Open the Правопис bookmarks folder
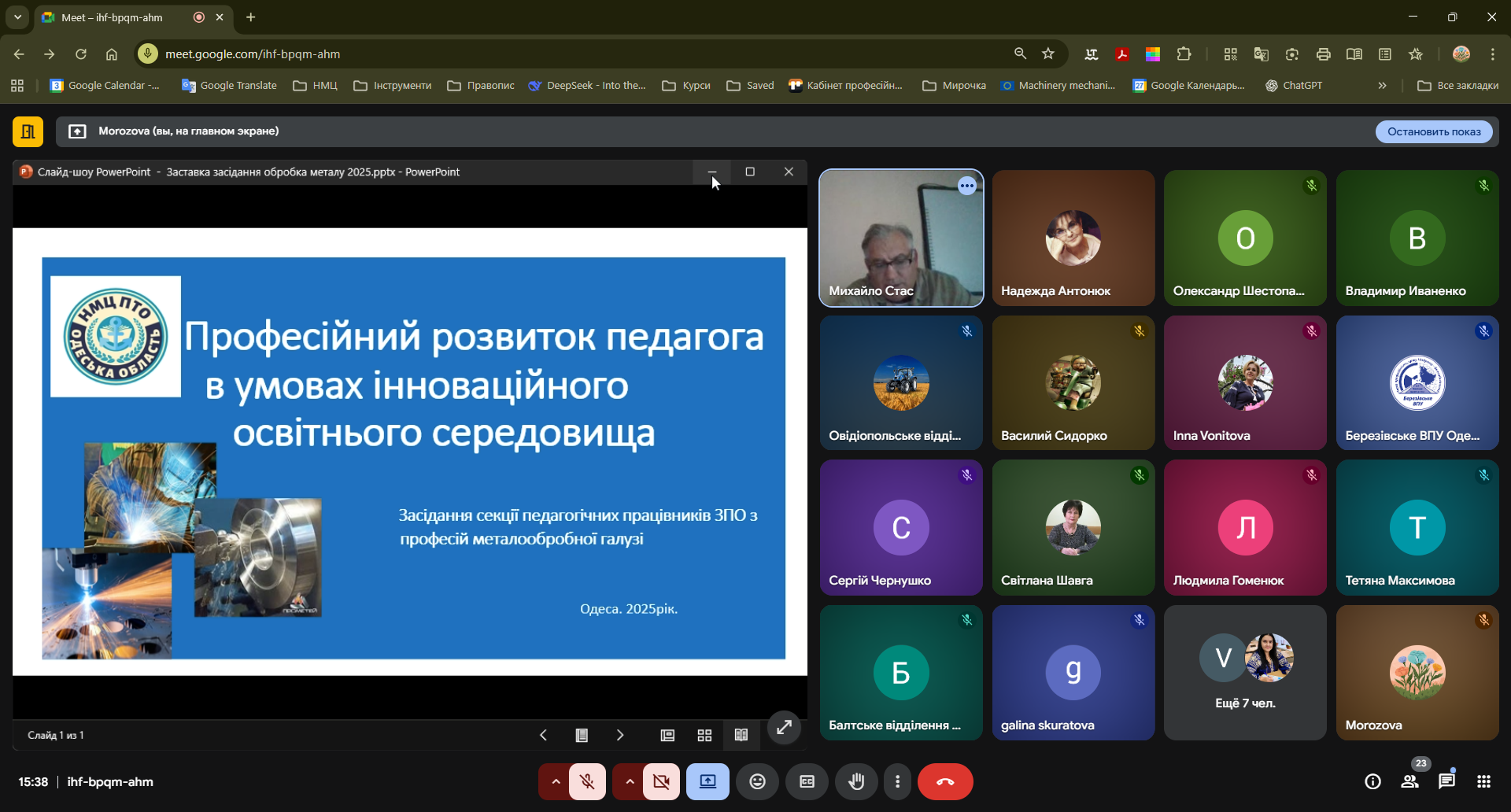 [x=481, y=86]
